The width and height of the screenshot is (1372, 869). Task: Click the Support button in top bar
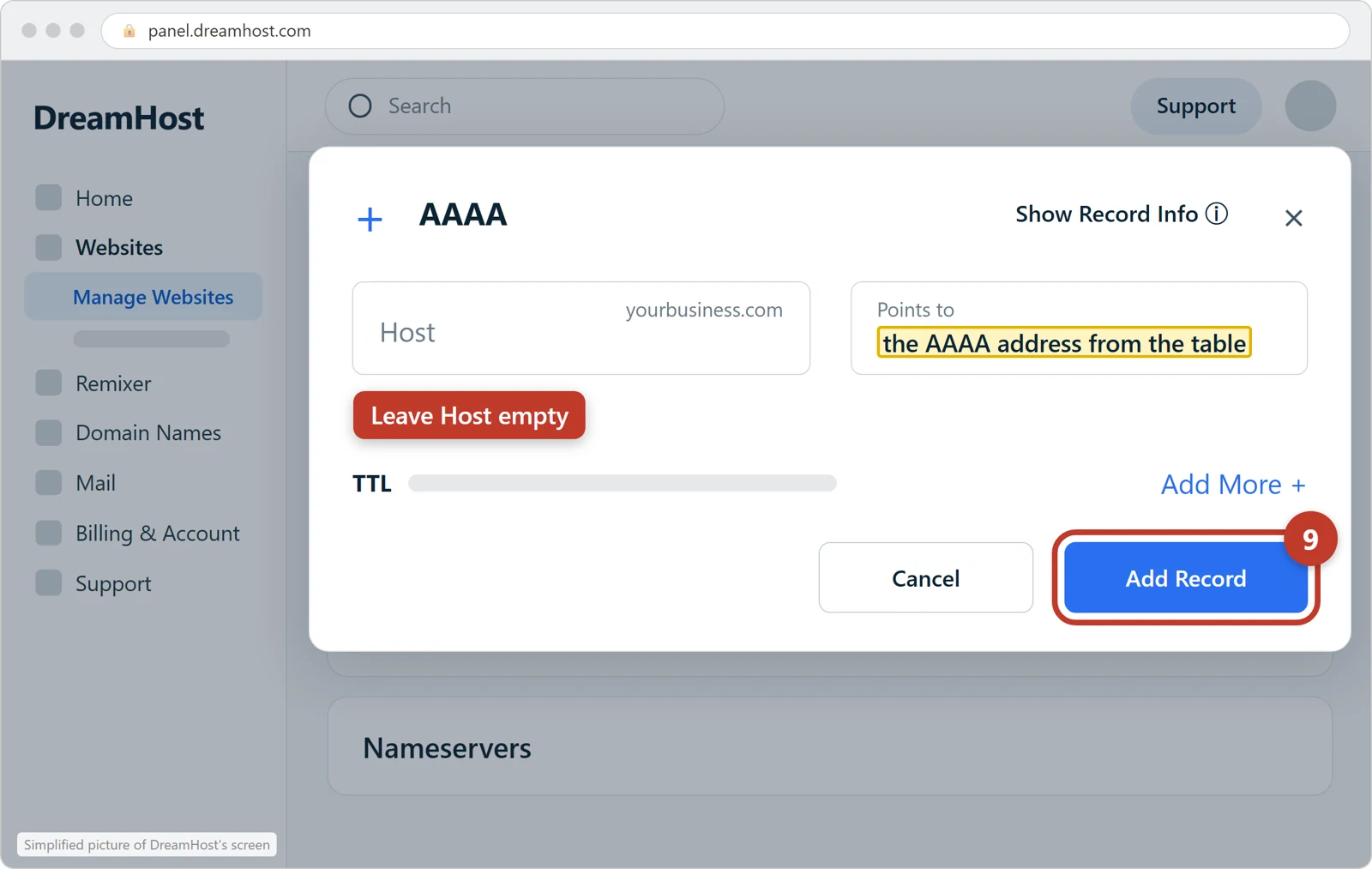(x=1195, y=106)
